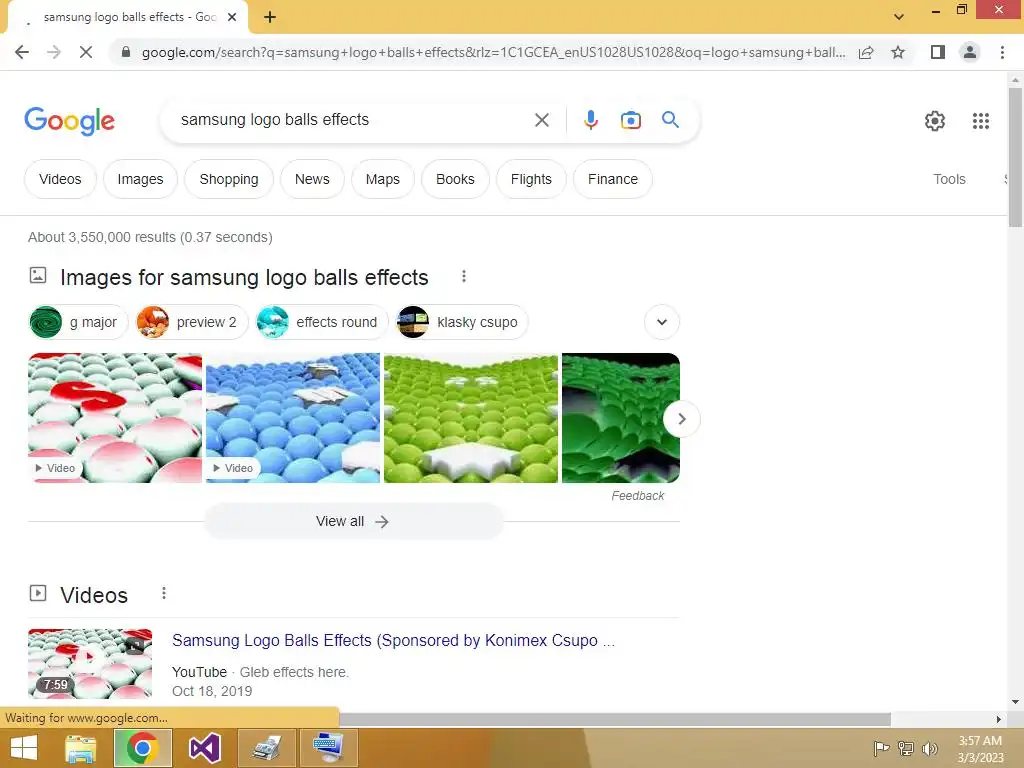Open more options beside Images heading
Viewport: 1024px width, 768px height.
click(464, 276)
